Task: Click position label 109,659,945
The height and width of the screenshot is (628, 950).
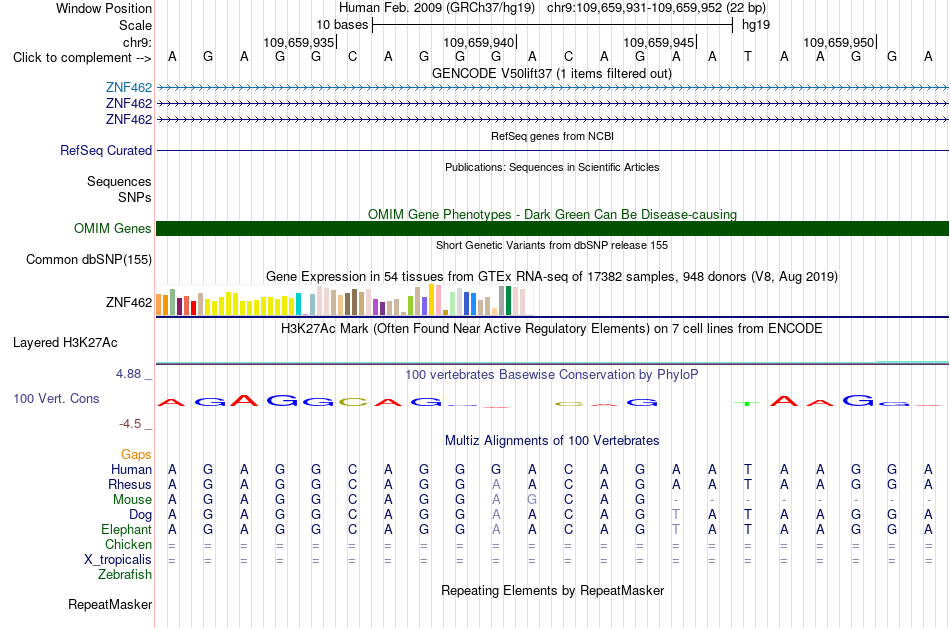Action: coord(659,42)
